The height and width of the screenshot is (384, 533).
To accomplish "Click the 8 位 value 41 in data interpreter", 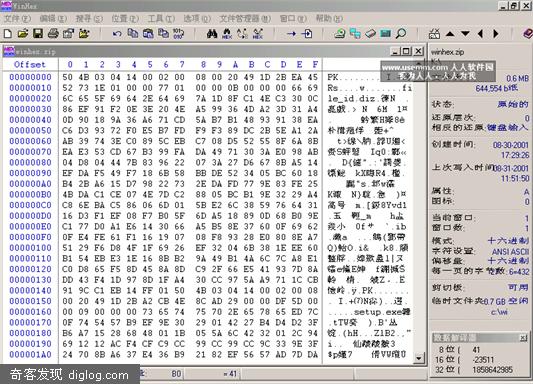I will [x=476, y=349].
